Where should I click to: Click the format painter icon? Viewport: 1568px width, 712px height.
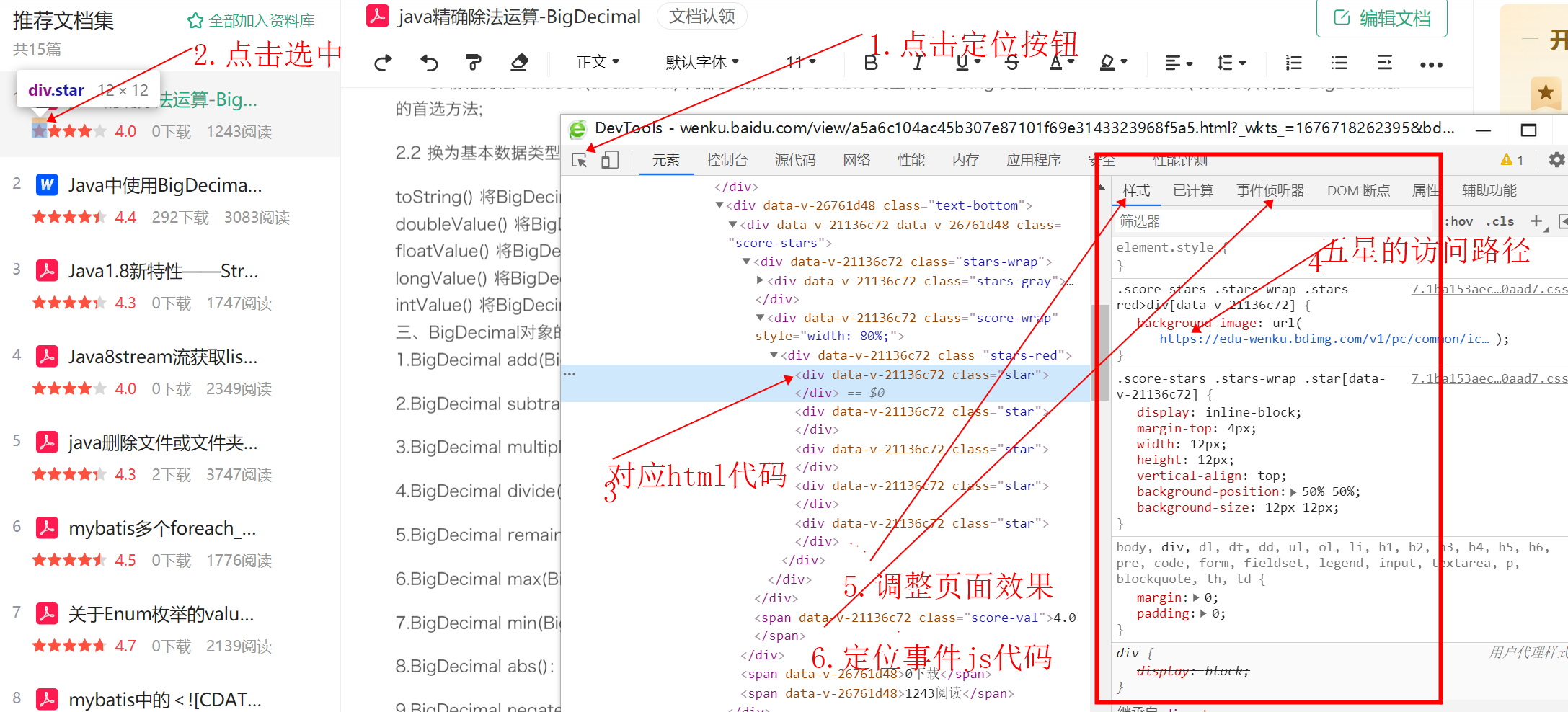pyautogui.click(x=474, y=63)
